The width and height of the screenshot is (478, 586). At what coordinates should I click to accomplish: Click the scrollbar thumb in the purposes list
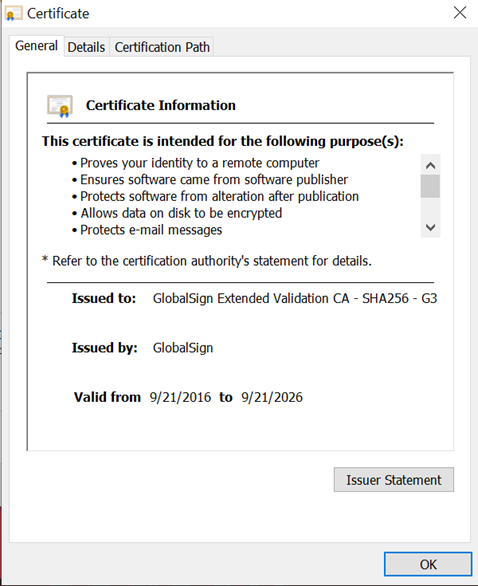tap(430, 186)
